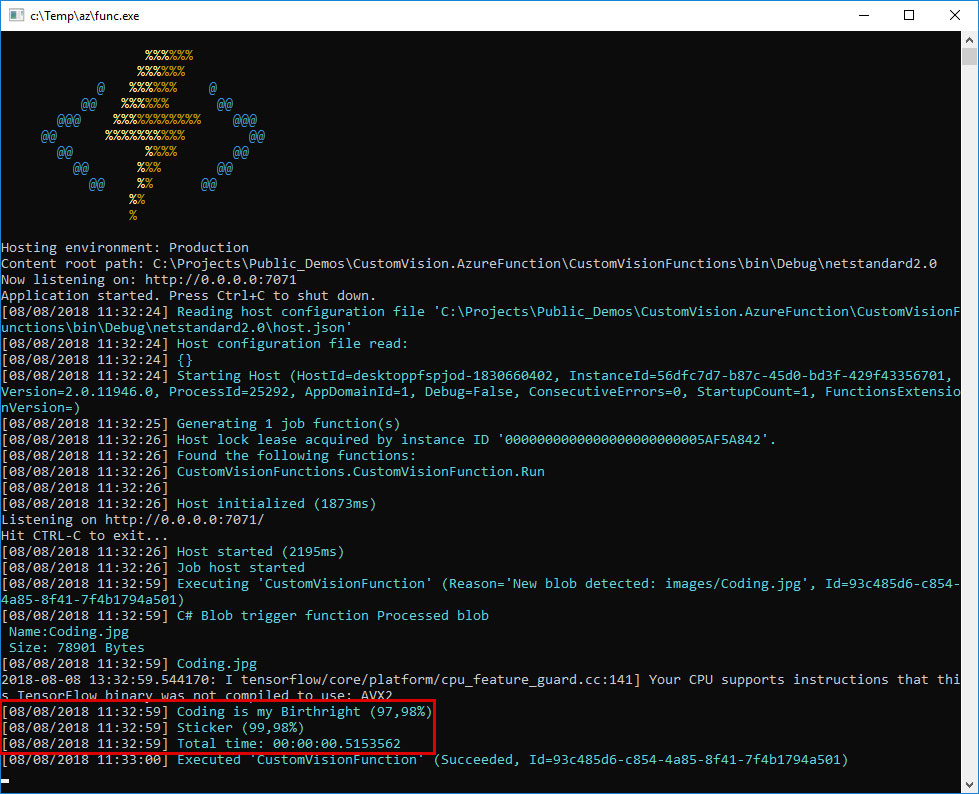The image size is (979, 794).
Task: Click 'C# Blob trigger function Processed blob' line
Action: pos(245,616)
